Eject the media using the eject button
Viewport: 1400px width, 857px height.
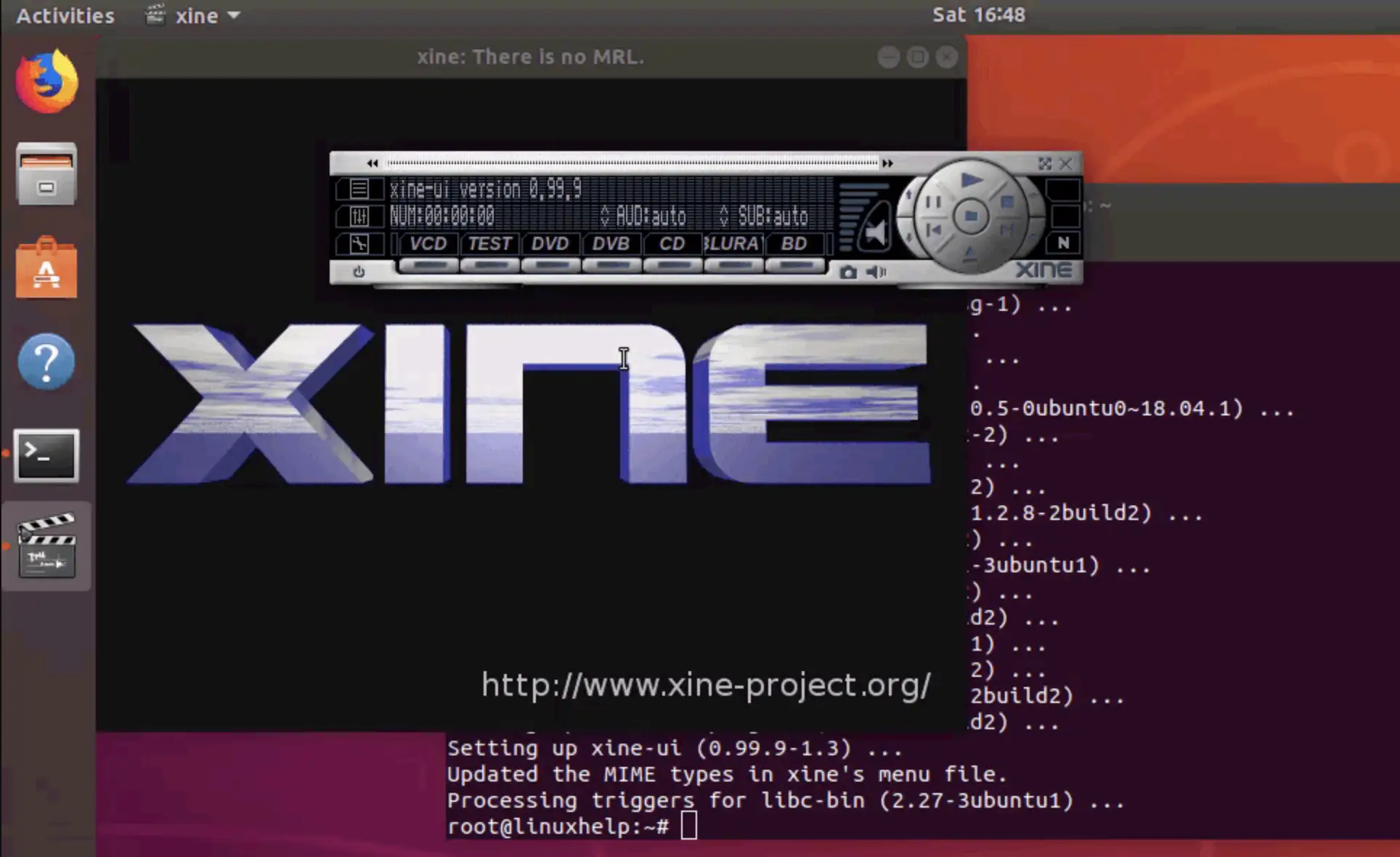pyautogui.click(x=970, y=253)
